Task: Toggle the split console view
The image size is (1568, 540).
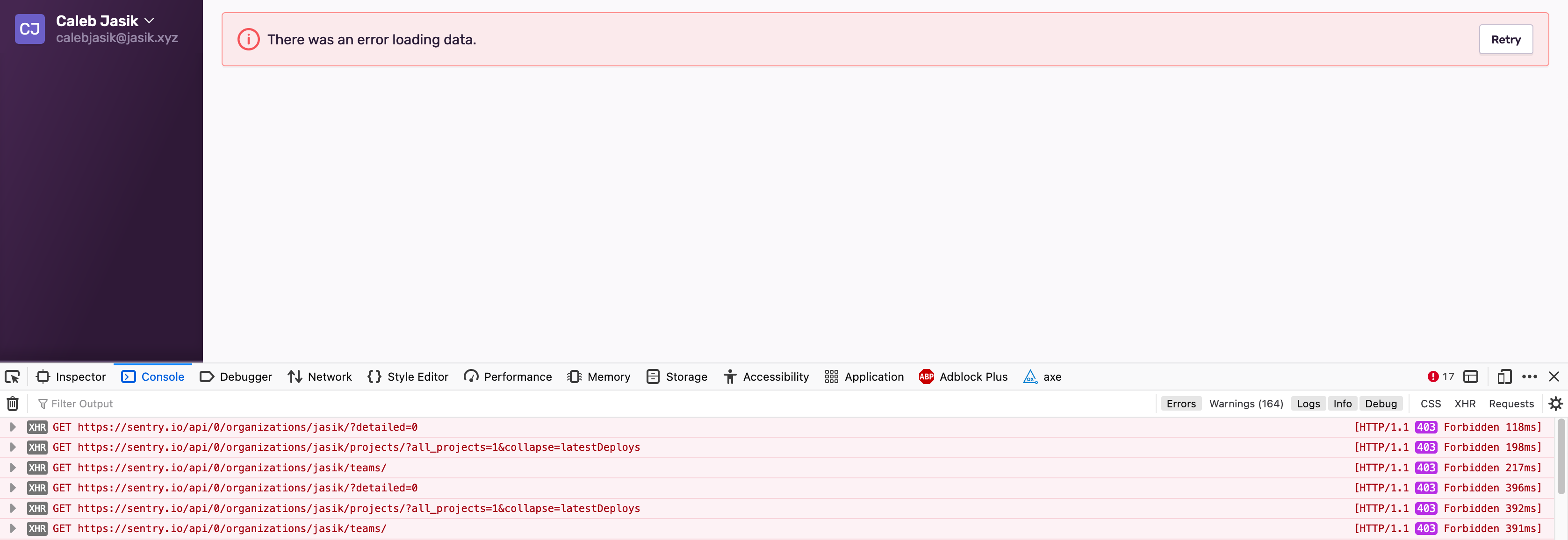Action: point(1472,377)
